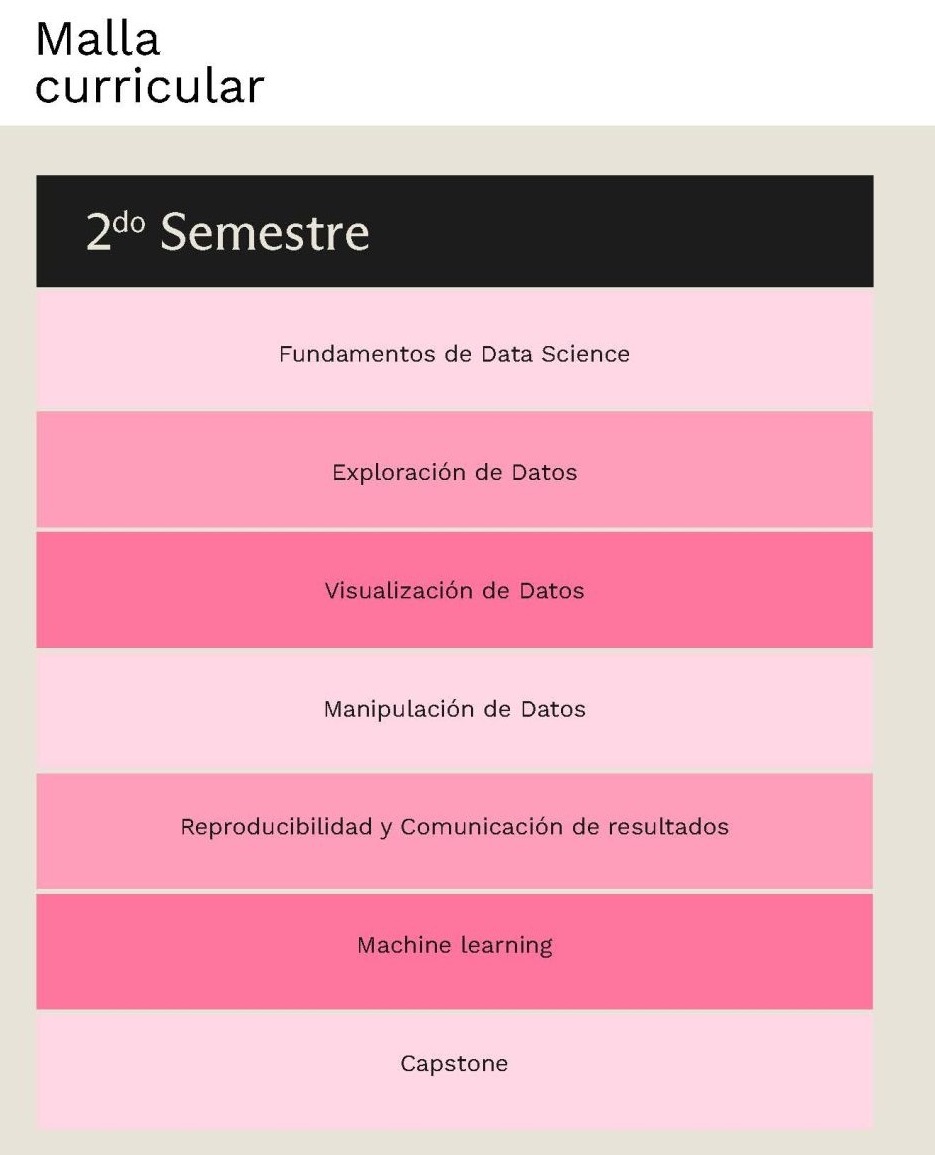The image size is (935, 1155).
Task: Click the "Data Science" text
Action: tap(556, 354)
